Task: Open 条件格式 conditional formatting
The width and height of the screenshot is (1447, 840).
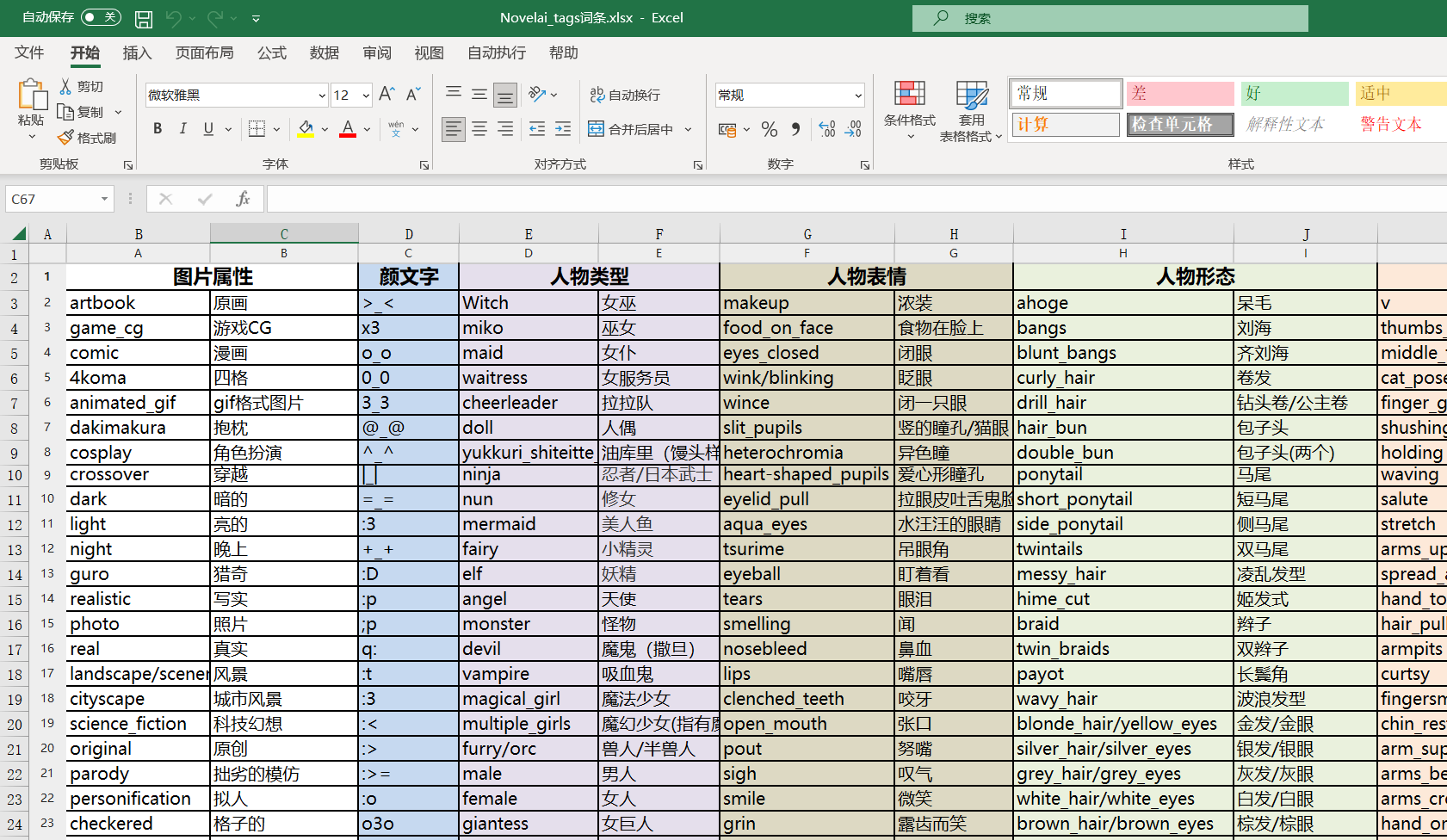Action: (x=910, y=110)
